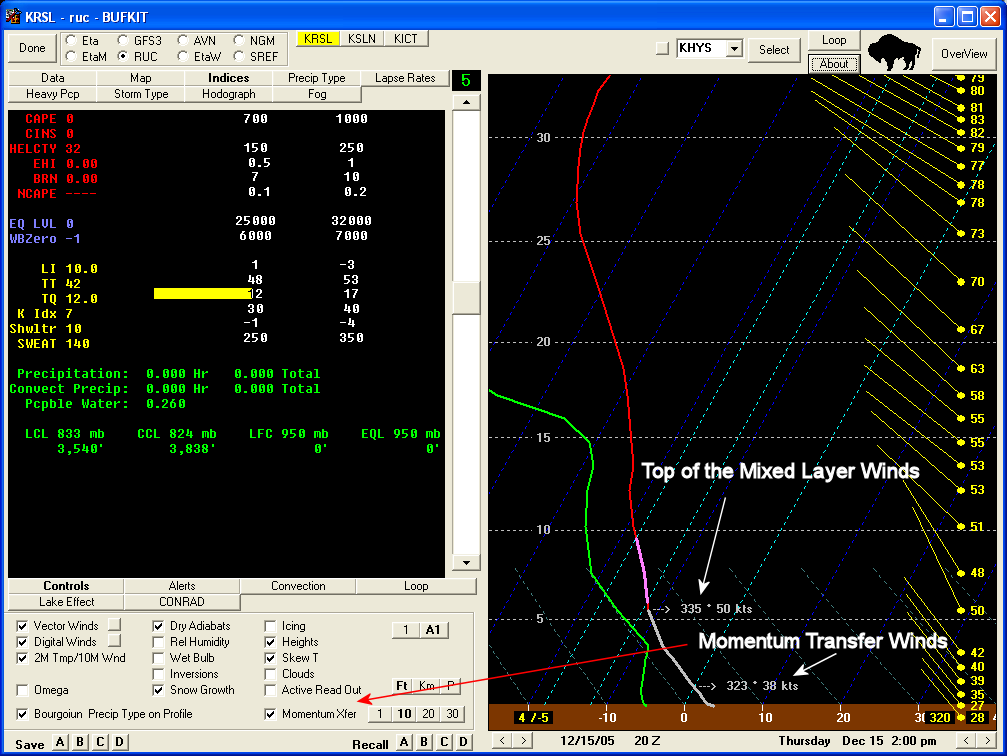
Task: Enable the Omega checkbox
Action: point(22,690)
